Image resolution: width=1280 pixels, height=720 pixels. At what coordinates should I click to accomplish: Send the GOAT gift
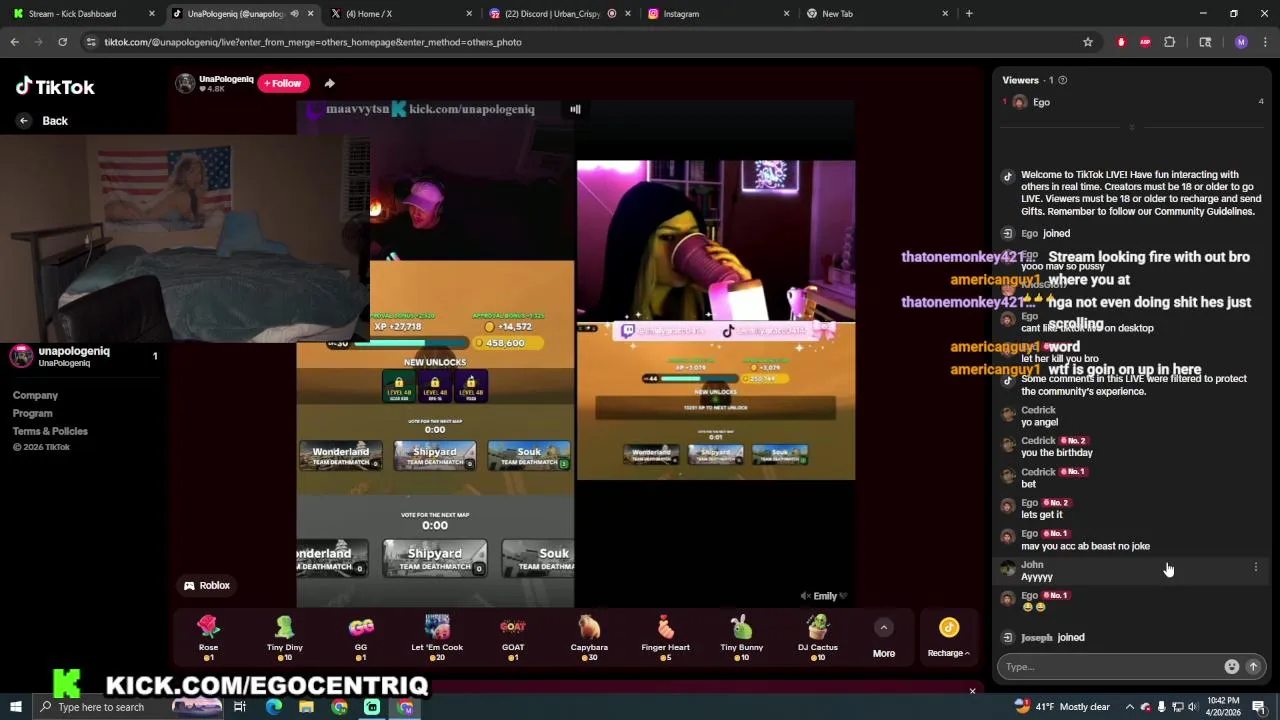(513, 637)
